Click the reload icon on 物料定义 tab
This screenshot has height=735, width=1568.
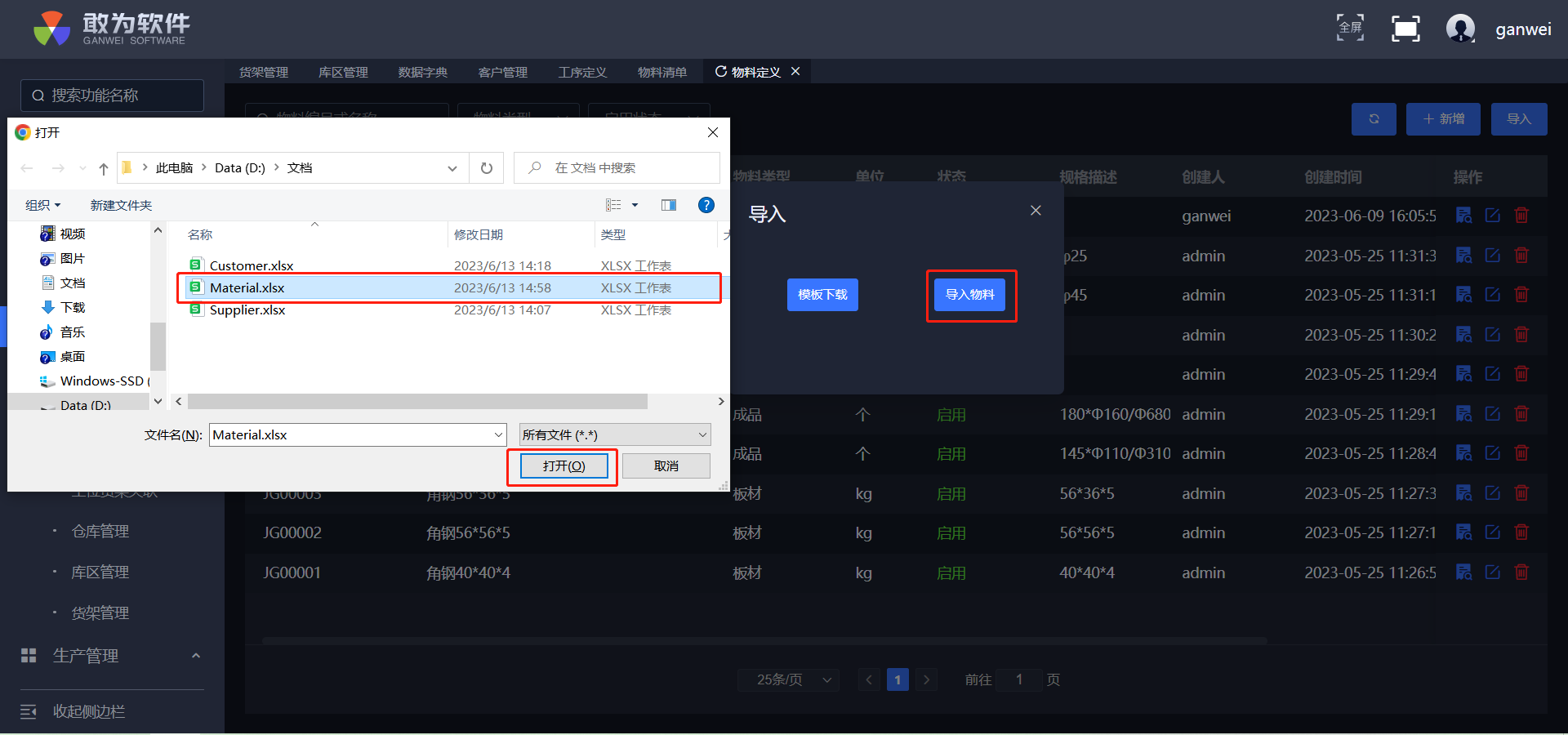coord(721,72)
